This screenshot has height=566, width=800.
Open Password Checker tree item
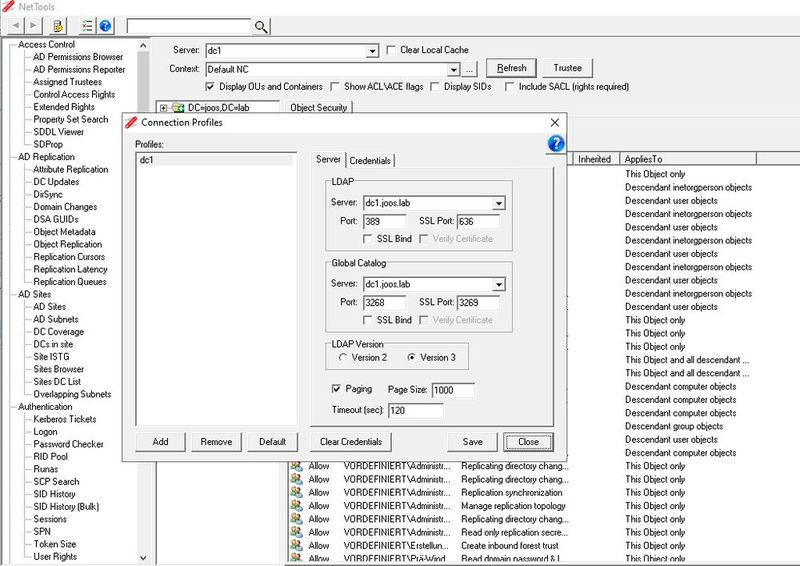[x=68, y=445]
